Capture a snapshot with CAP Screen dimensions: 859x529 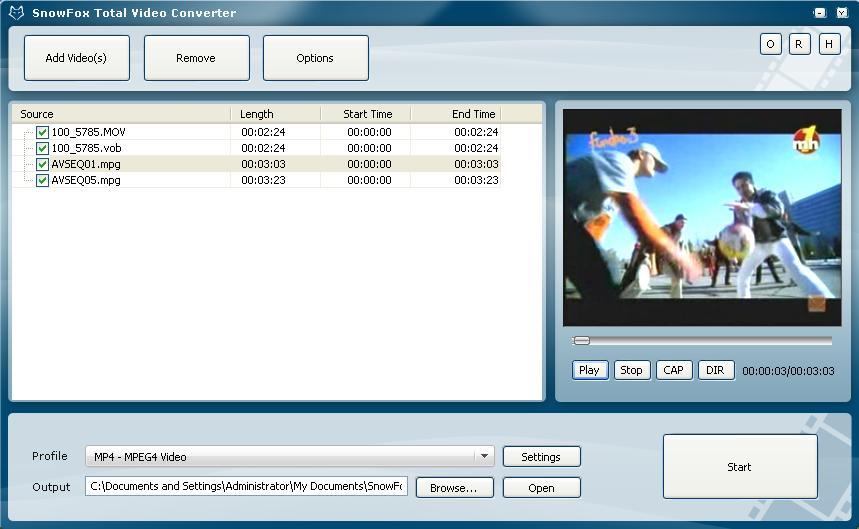tap(674, 370)
